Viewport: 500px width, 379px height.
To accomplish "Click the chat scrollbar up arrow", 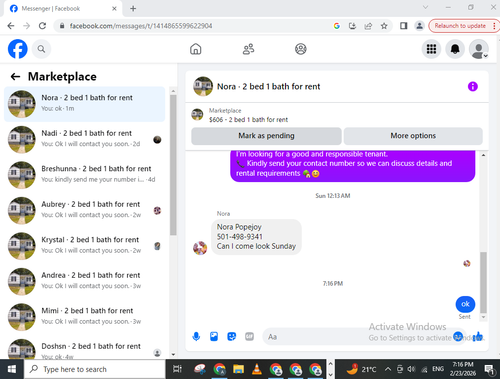I will [x=483, y=155].
